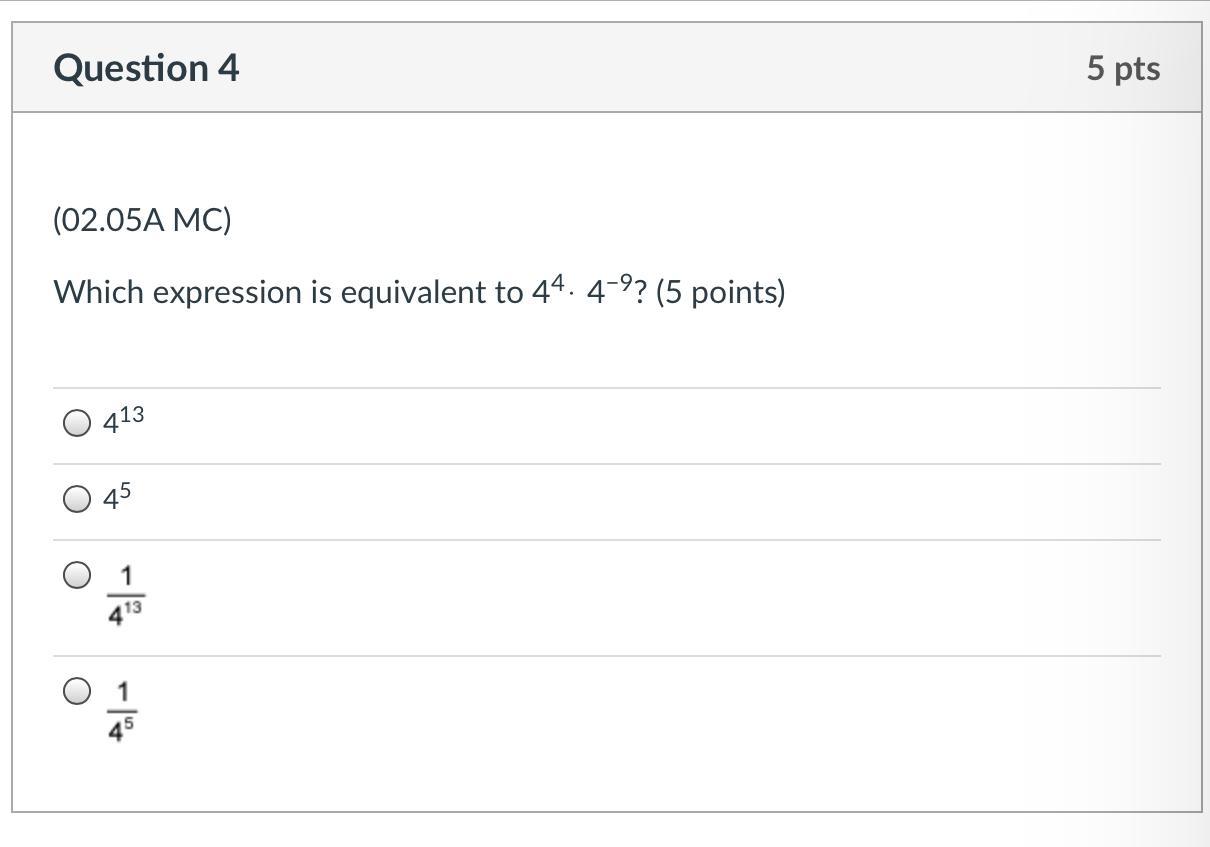
Task: Click the 4^-9 term in the question
Action: (609, 290)
